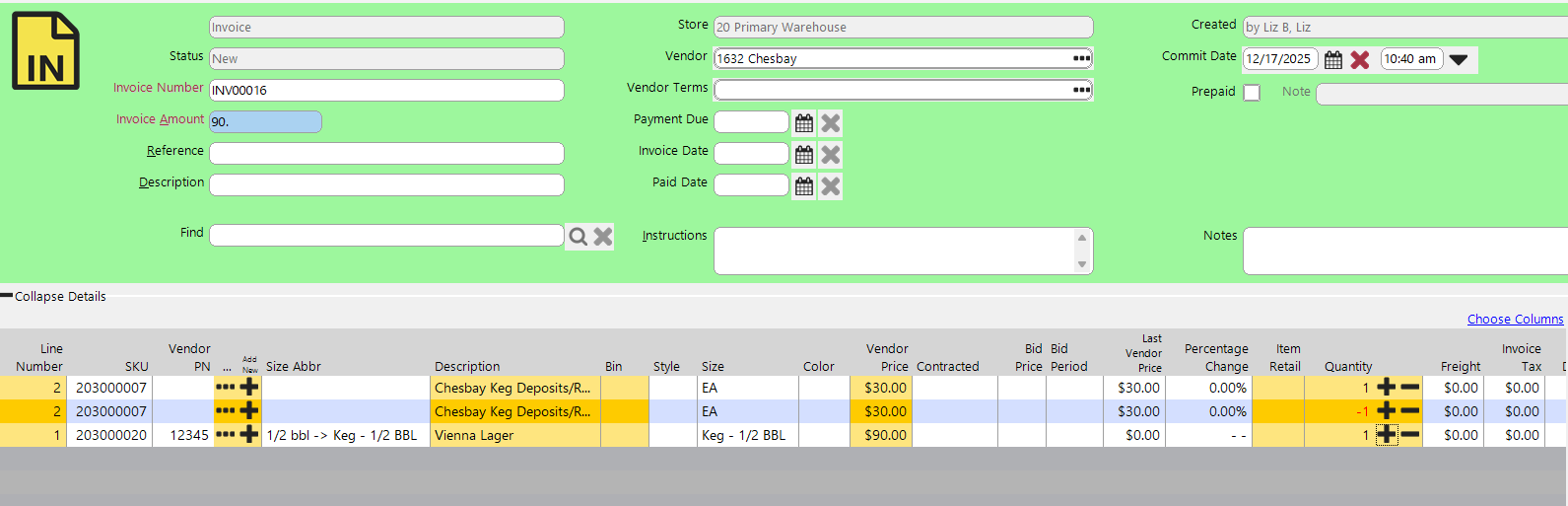
Task: Clear the Commit Date with red X
Action: pyautogui.click(x=1360, y=60)
